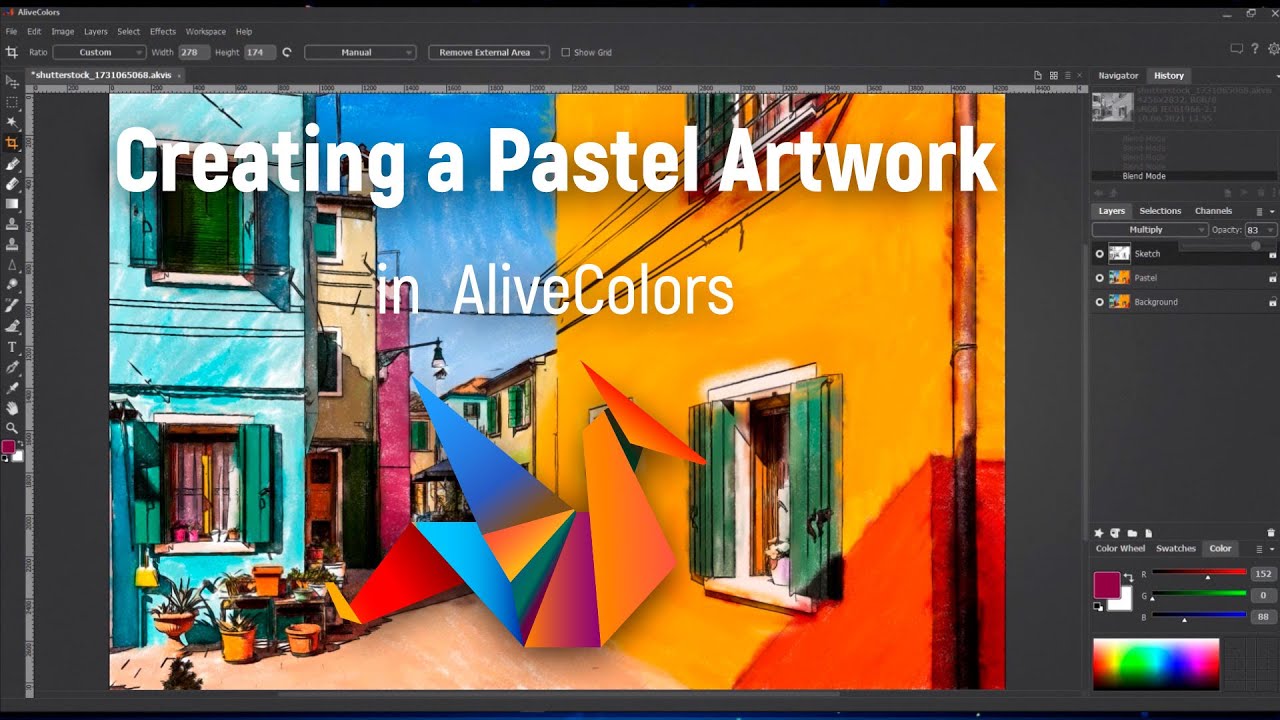Switch to the Channels tab

click(x=1213, y=211)
